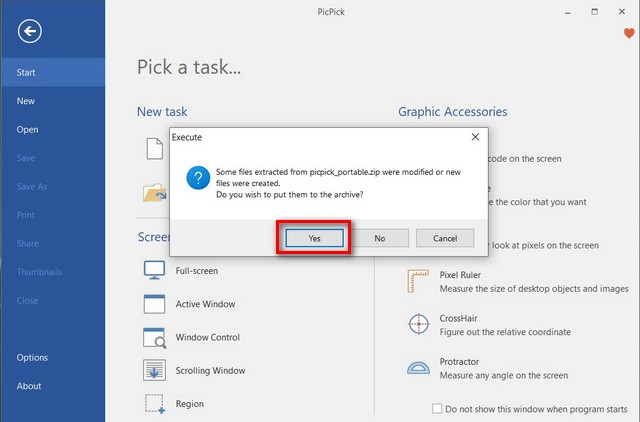The width and height of the screenshot is (640, 422).
Task: Click the CrossHair target icon
Action: click(x=418, y=324)
